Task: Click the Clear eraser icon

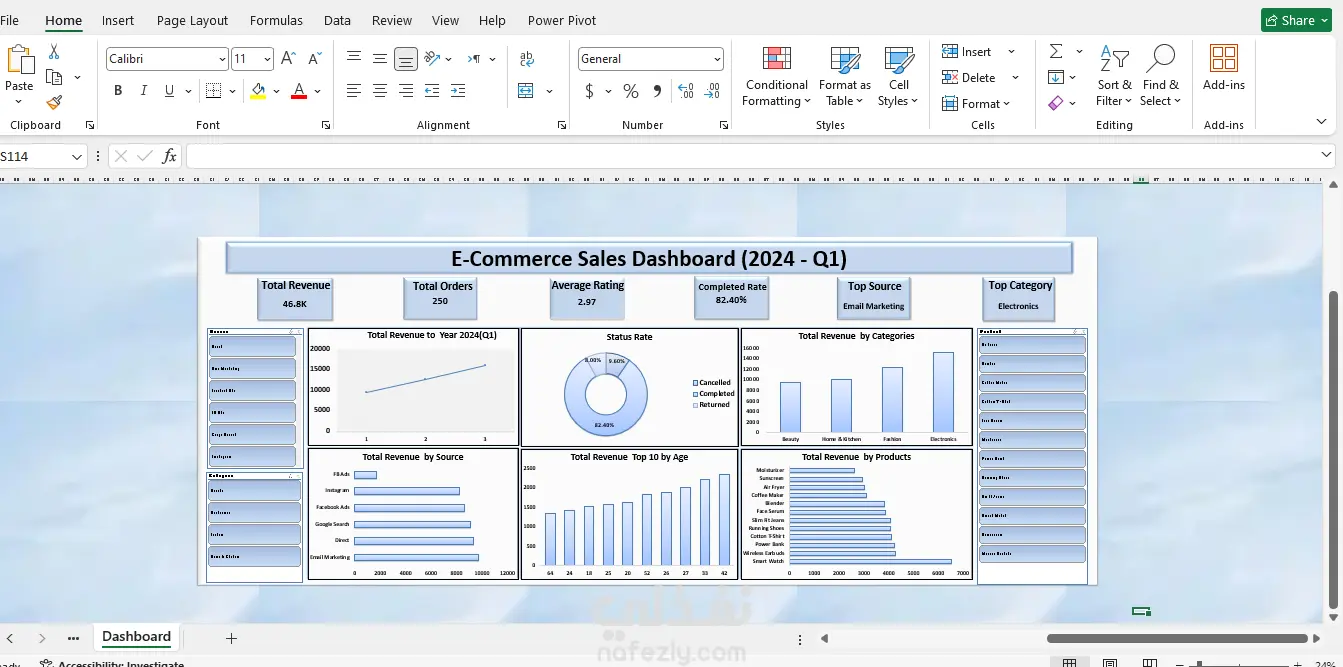Action: click(1056, 102)
